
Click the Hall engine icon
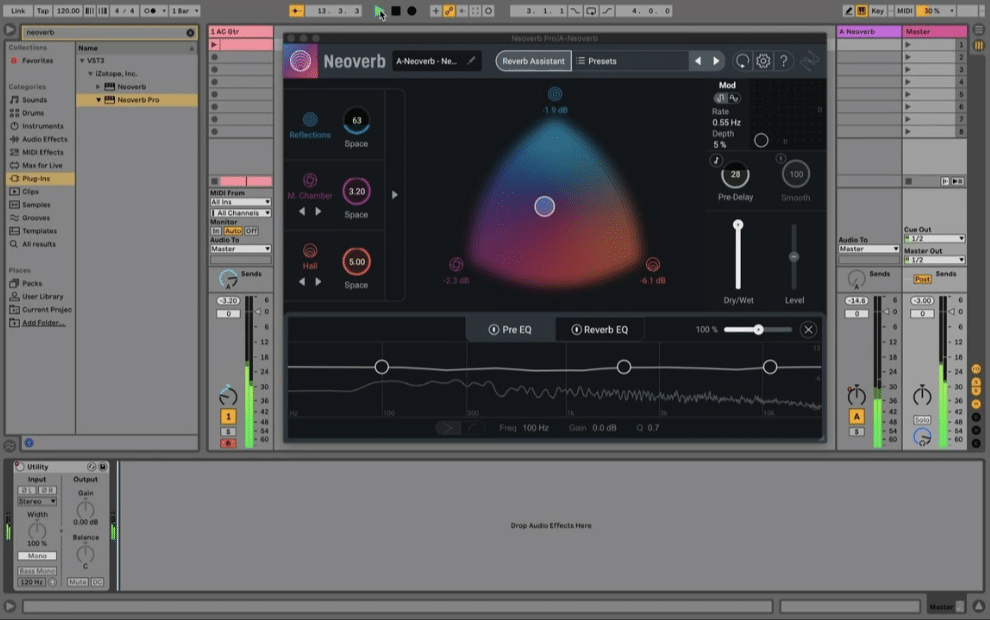pos(309,251)
